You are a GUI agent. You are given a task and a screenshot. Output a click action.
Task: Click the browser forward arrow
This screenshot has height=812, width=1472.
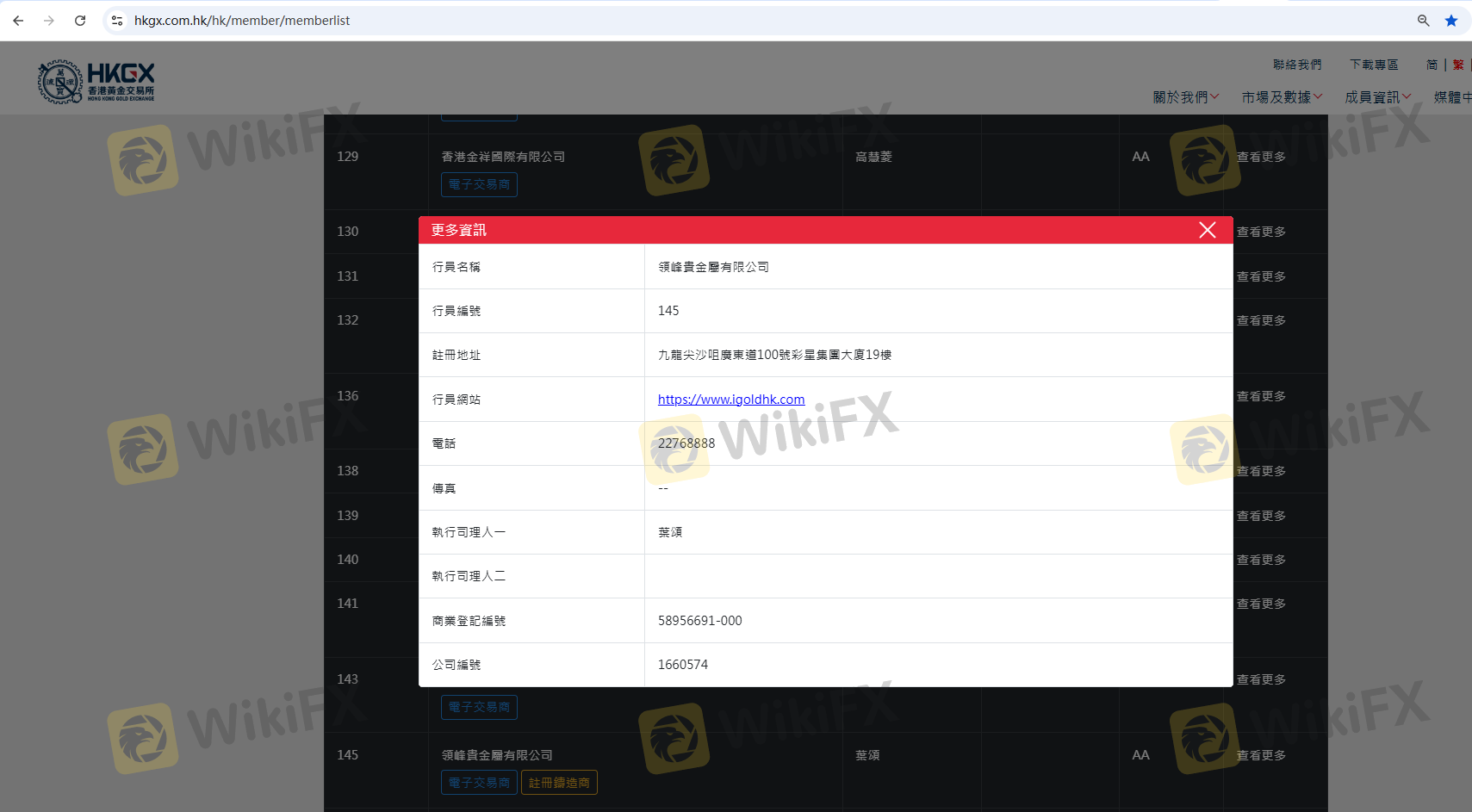click(x=49, y=21)
